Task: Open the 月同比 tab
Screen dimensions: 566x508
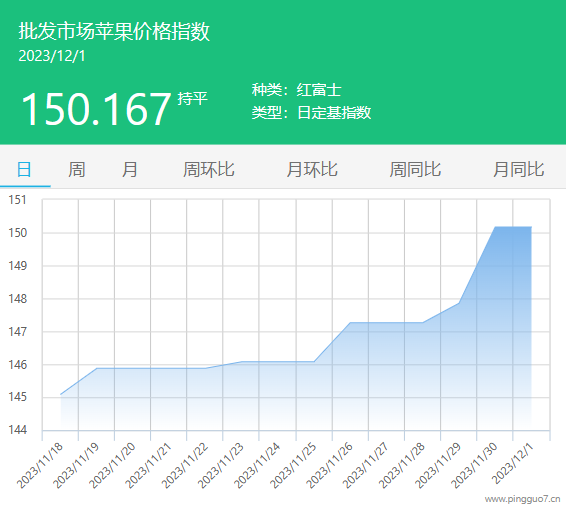Action: [x=518, y=169]
